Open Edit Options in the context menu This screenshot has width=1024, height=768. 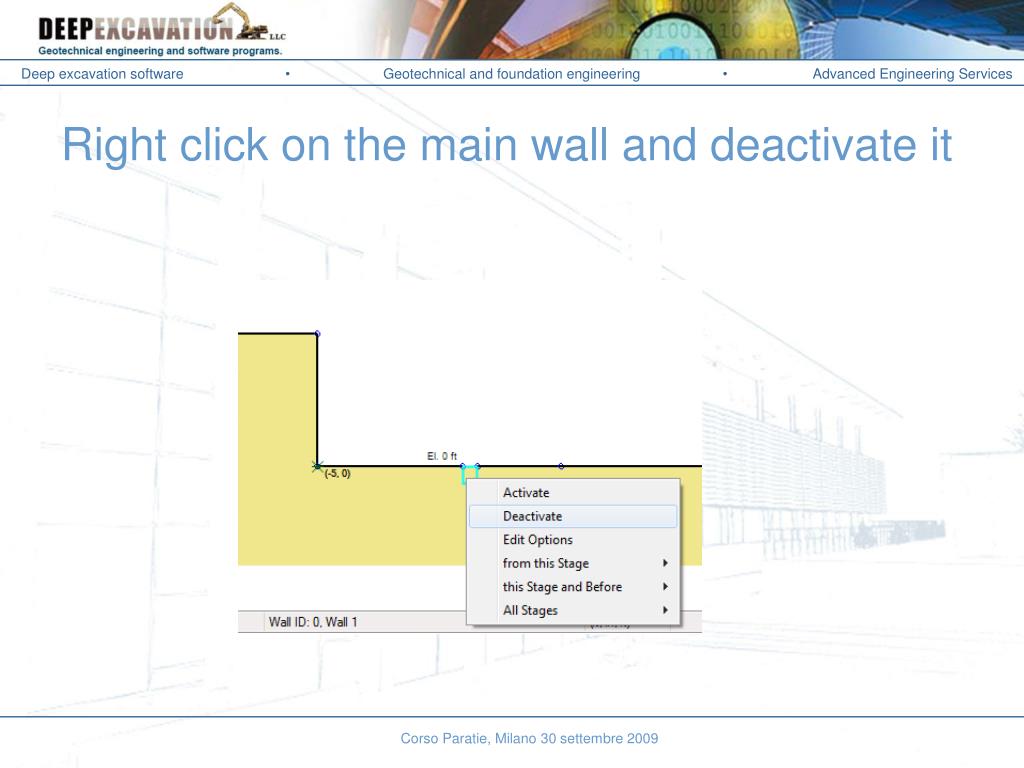pyautogui.click(x=573, y=540)
